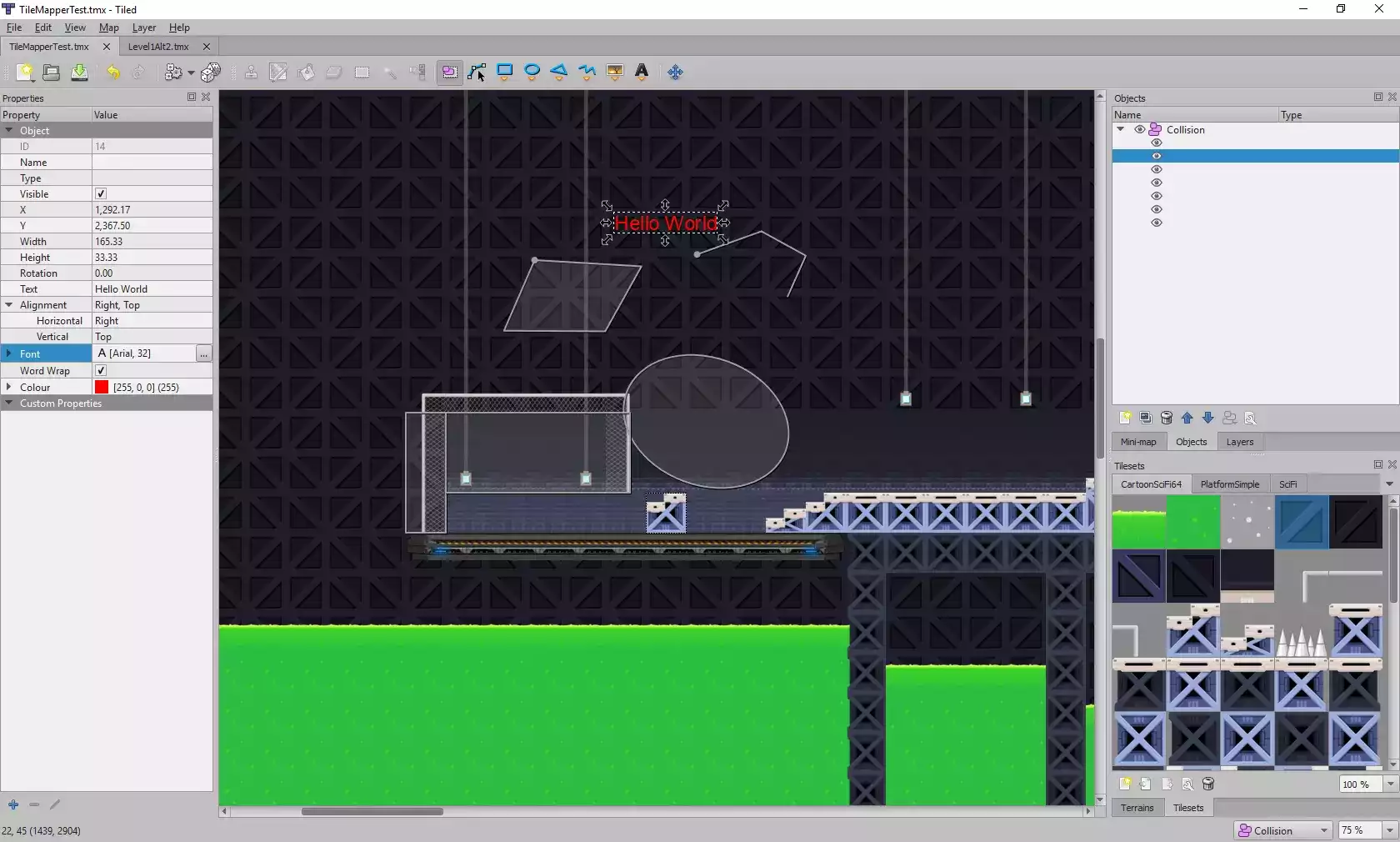The image size is (1400, 842).
Task: Open tileset properties icon
Action: tap(1187, 784)
